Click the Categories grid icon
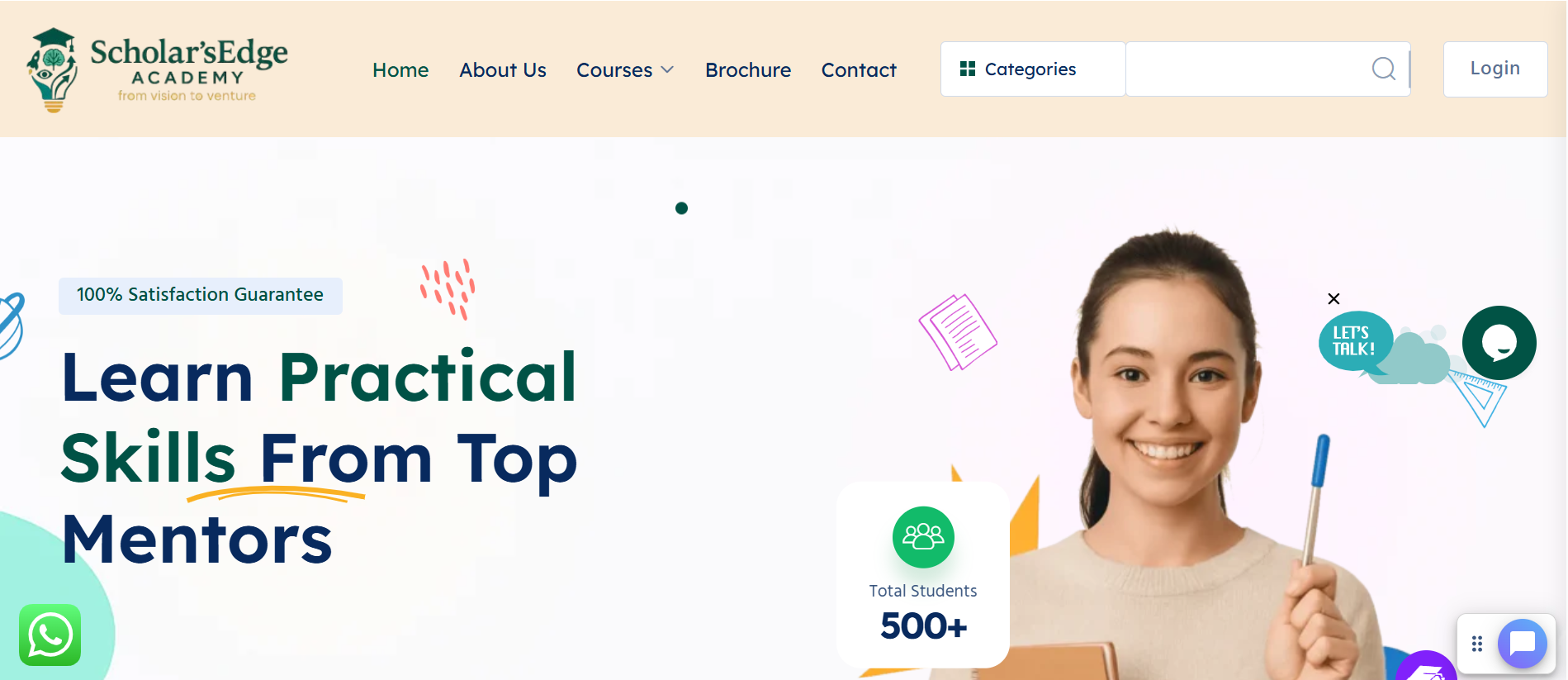 click(x=968, y=69)
